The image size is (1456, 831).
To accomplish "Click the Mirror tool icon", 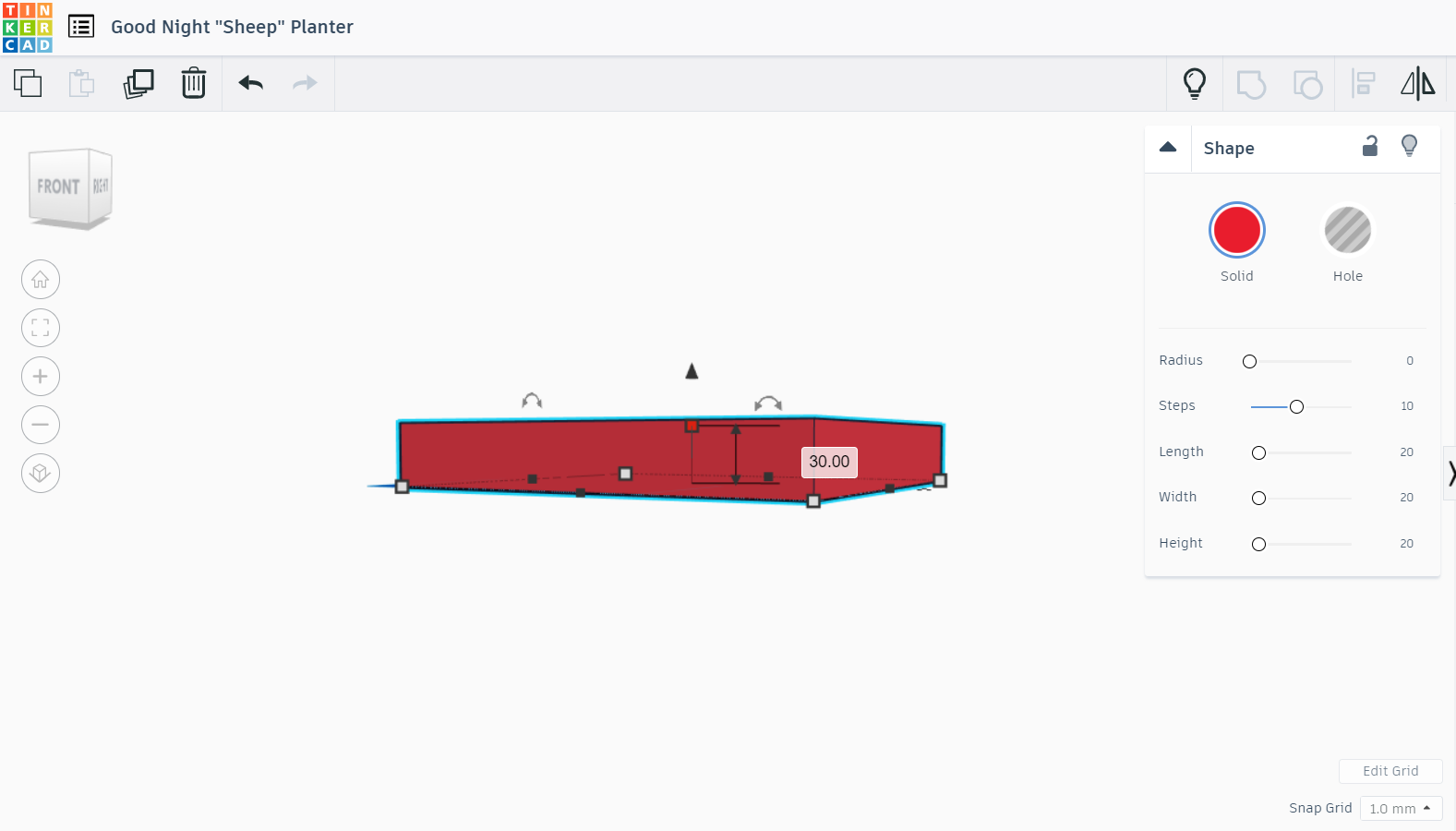I will click(x=1418, y=84).
